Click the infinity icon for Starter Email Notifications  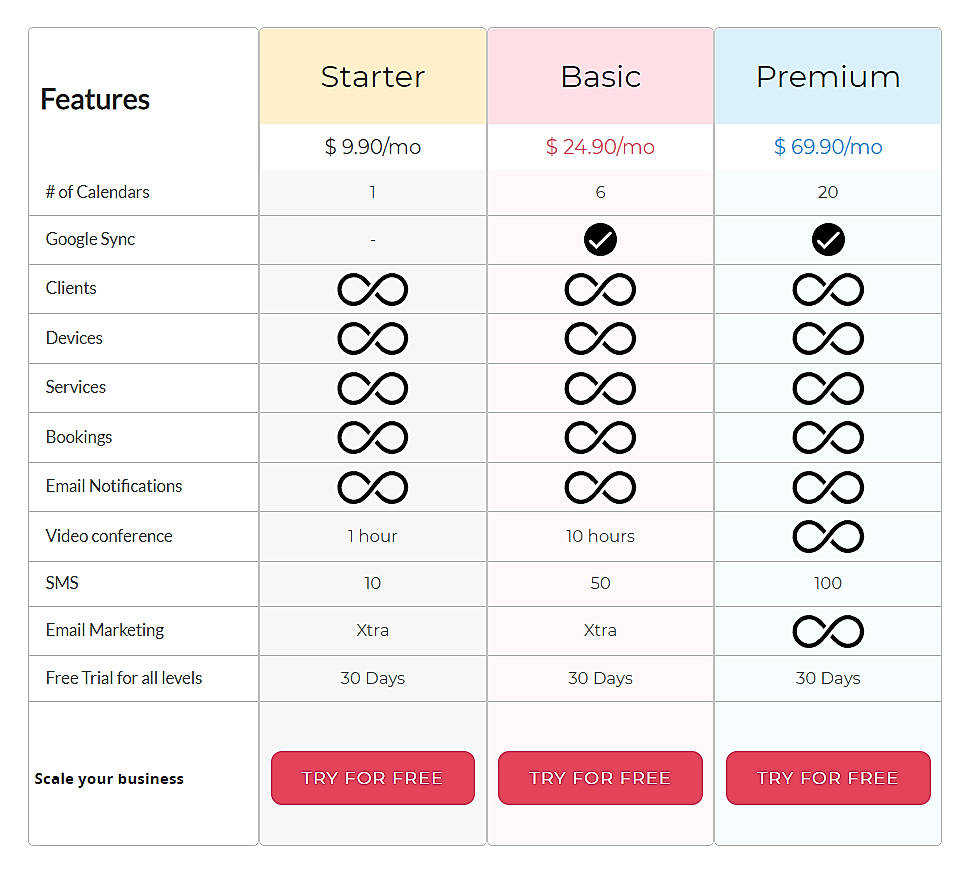[x=372, y=486]
